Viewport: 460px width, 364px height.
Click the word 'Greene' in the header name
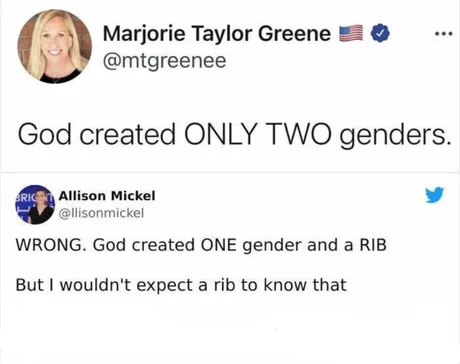[x=294, y=33]
